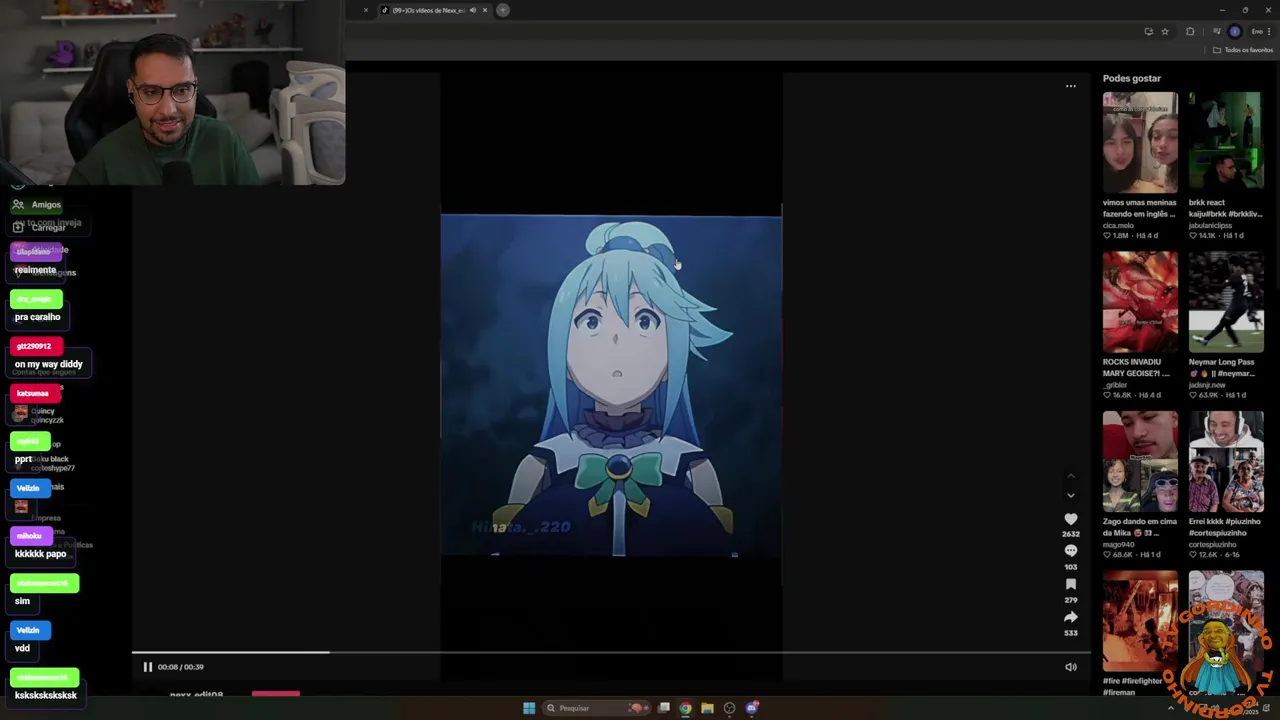The image size is (1280, 720).
Task: Mute tab audio via tab speaker icon
Action: point(473,10)
